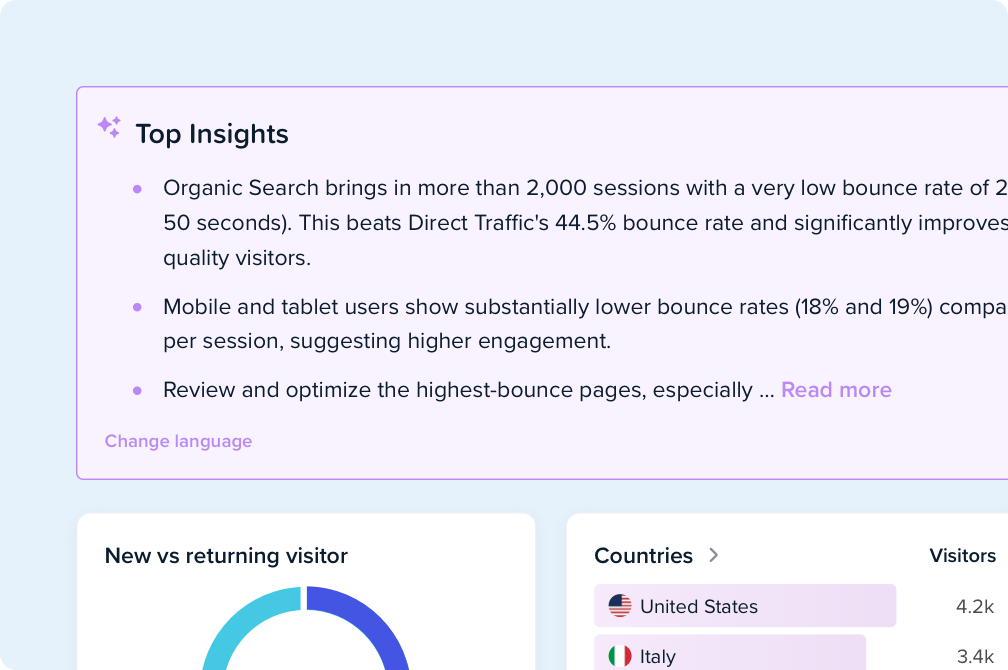
Task: Select the United States country row
Action: [x=744, y=606]
